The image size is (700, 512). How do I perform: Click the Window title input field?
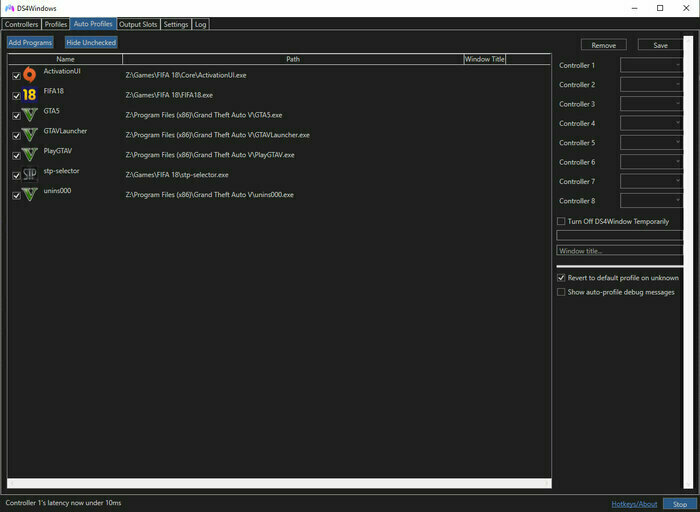[620, 251]
